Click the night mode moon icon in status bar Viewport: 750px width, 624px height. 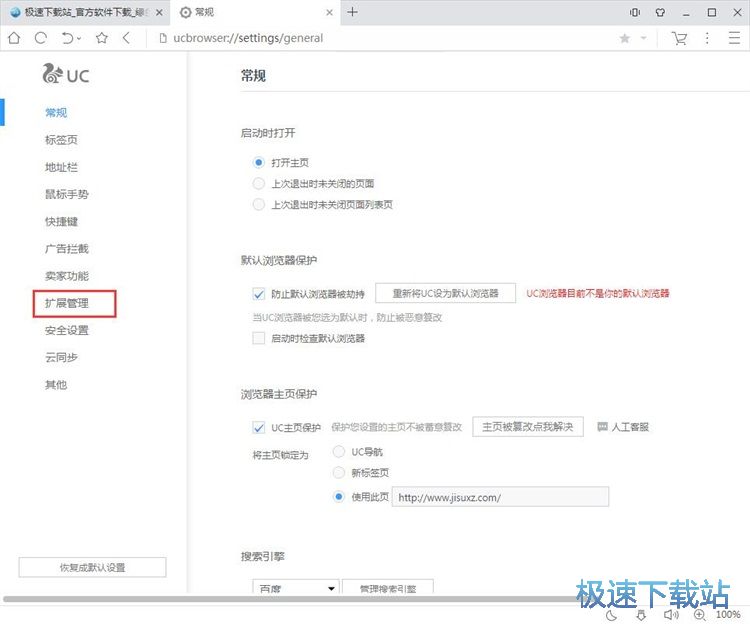tap(611, 615)
